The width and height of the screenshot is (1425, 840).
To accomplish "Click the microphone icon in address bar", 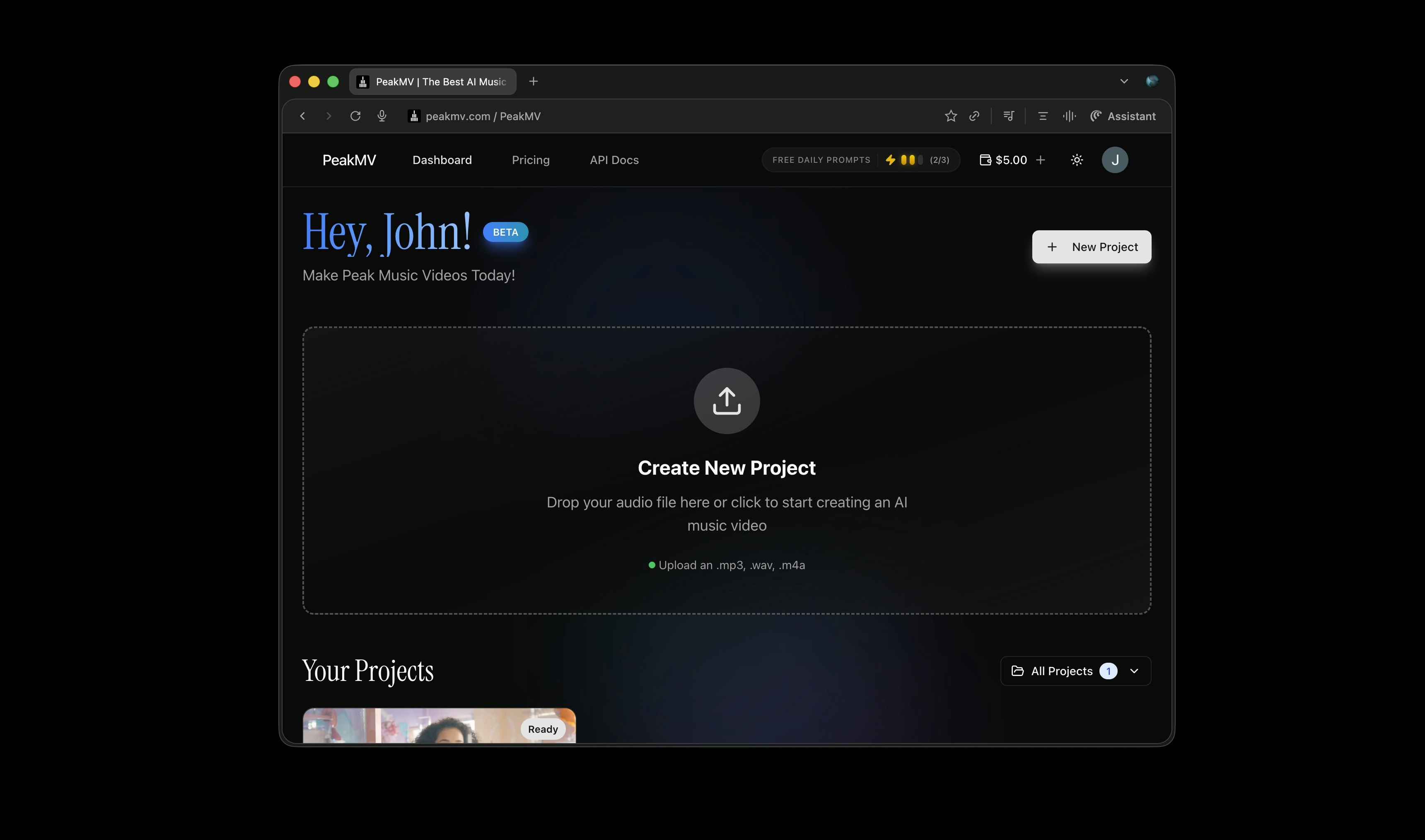I will (x=382, y=116).
